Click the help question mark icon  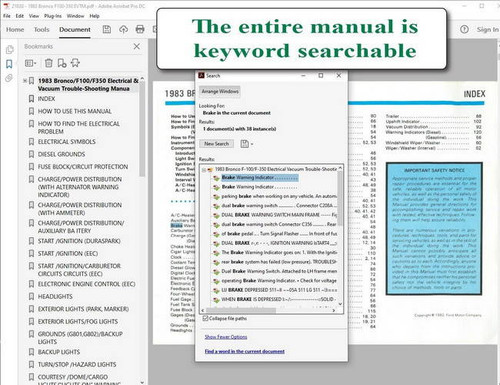[x=464, y=29]
